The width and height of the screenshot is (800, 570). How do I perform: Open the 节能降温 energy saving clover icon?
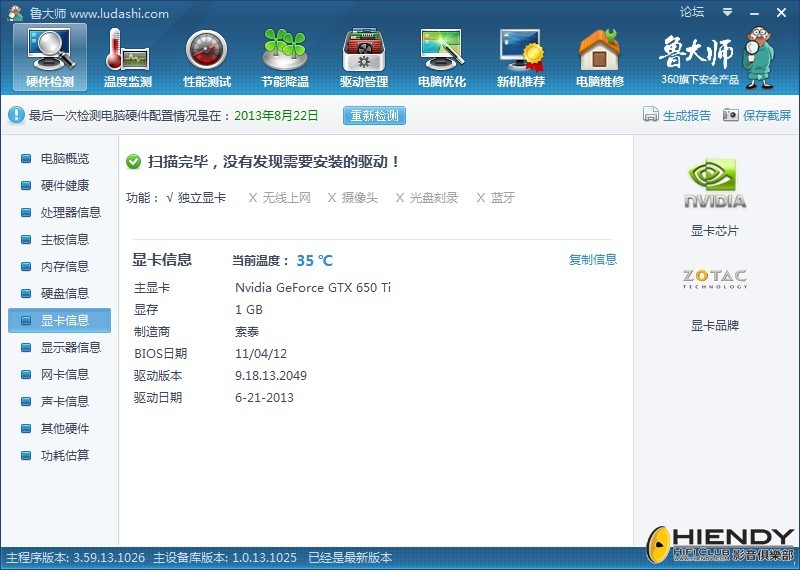click(285, 57)
